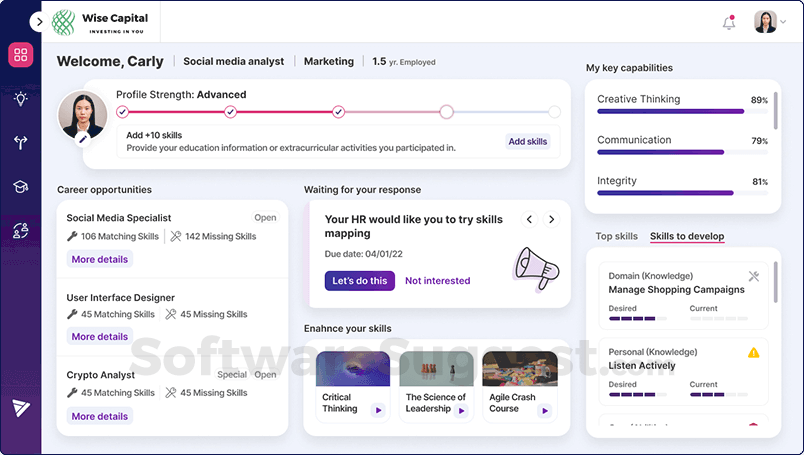Click the pencil edit icon on profile photo
Image resolution: width=804 pixels, height=455 pixels.
pyautogui.click(x=82, y=140)
